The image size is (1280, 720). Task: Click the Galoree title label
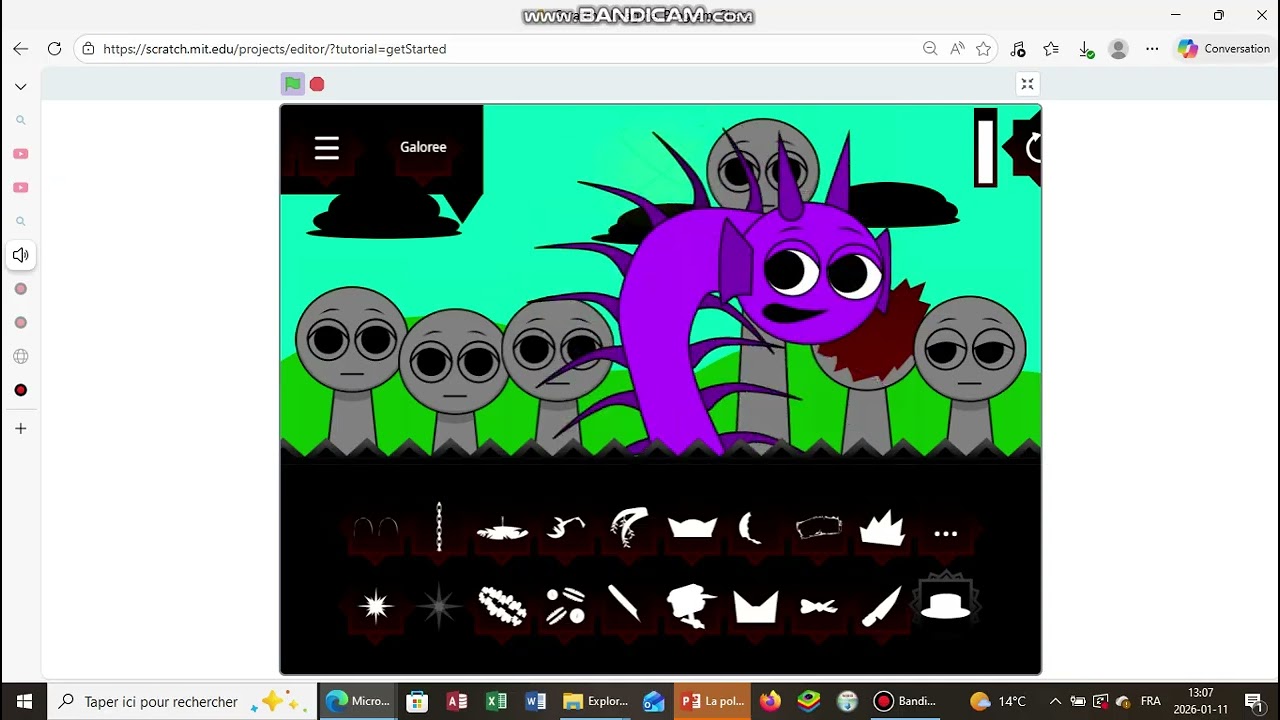[423, 147]
